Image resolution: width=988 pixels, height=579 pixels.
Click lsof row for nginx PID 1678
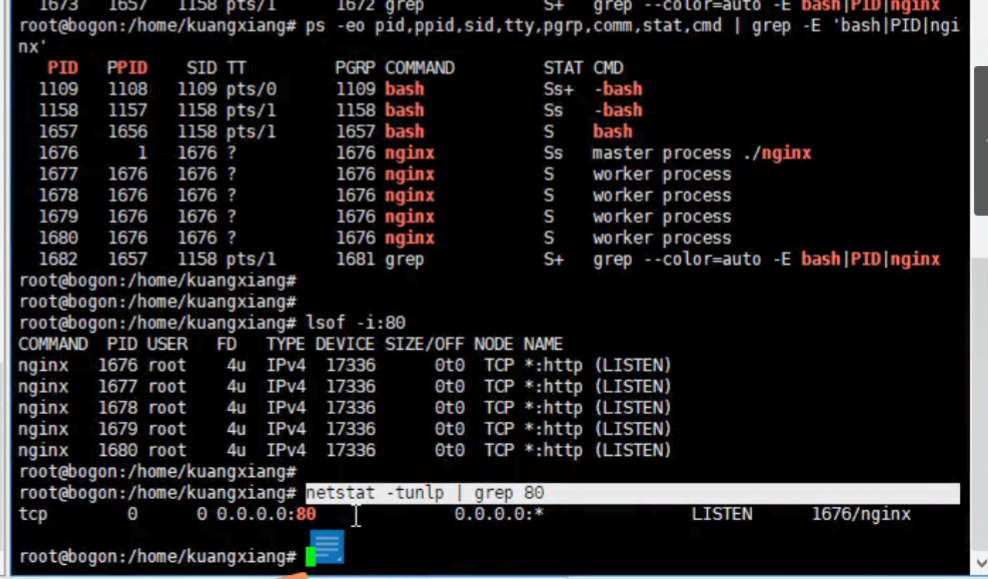click(345, 408)
